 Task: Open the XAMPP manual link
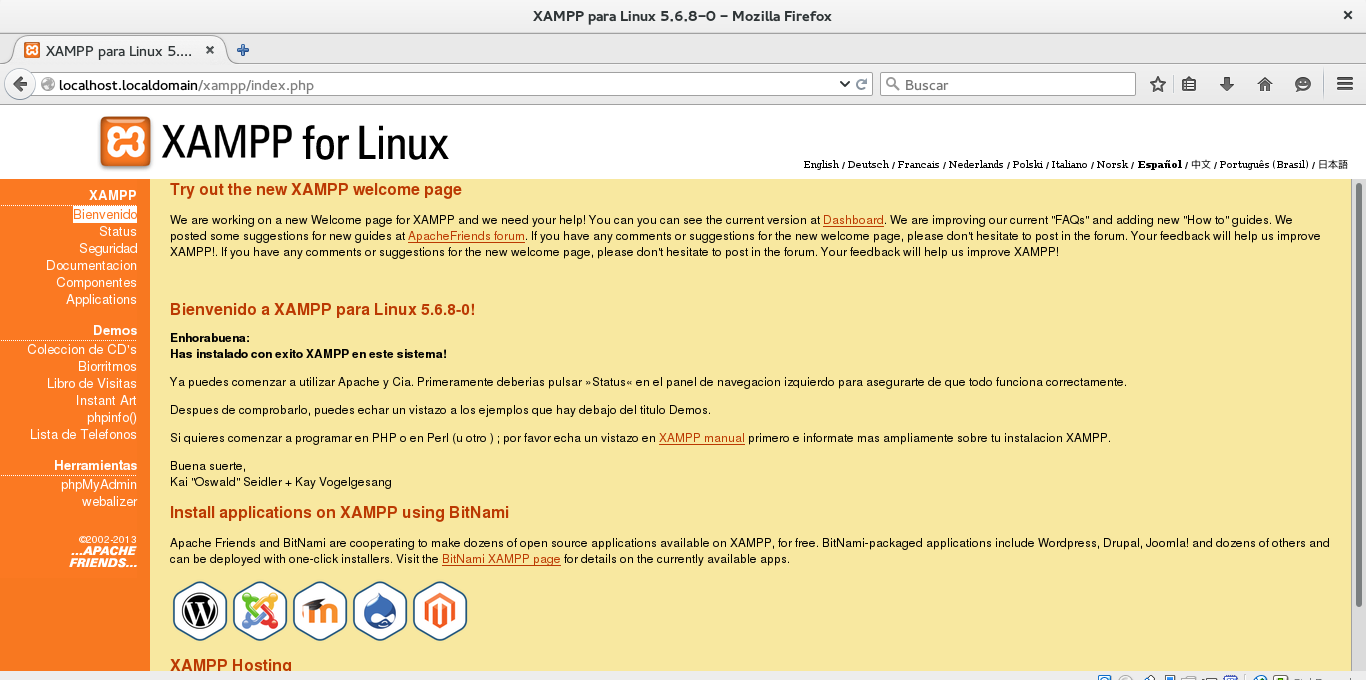702,438
